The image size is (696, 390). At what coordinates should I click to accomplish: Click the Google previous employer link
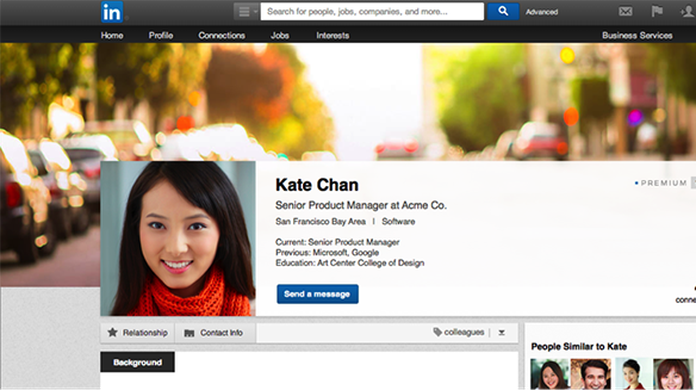pos(365,252)
